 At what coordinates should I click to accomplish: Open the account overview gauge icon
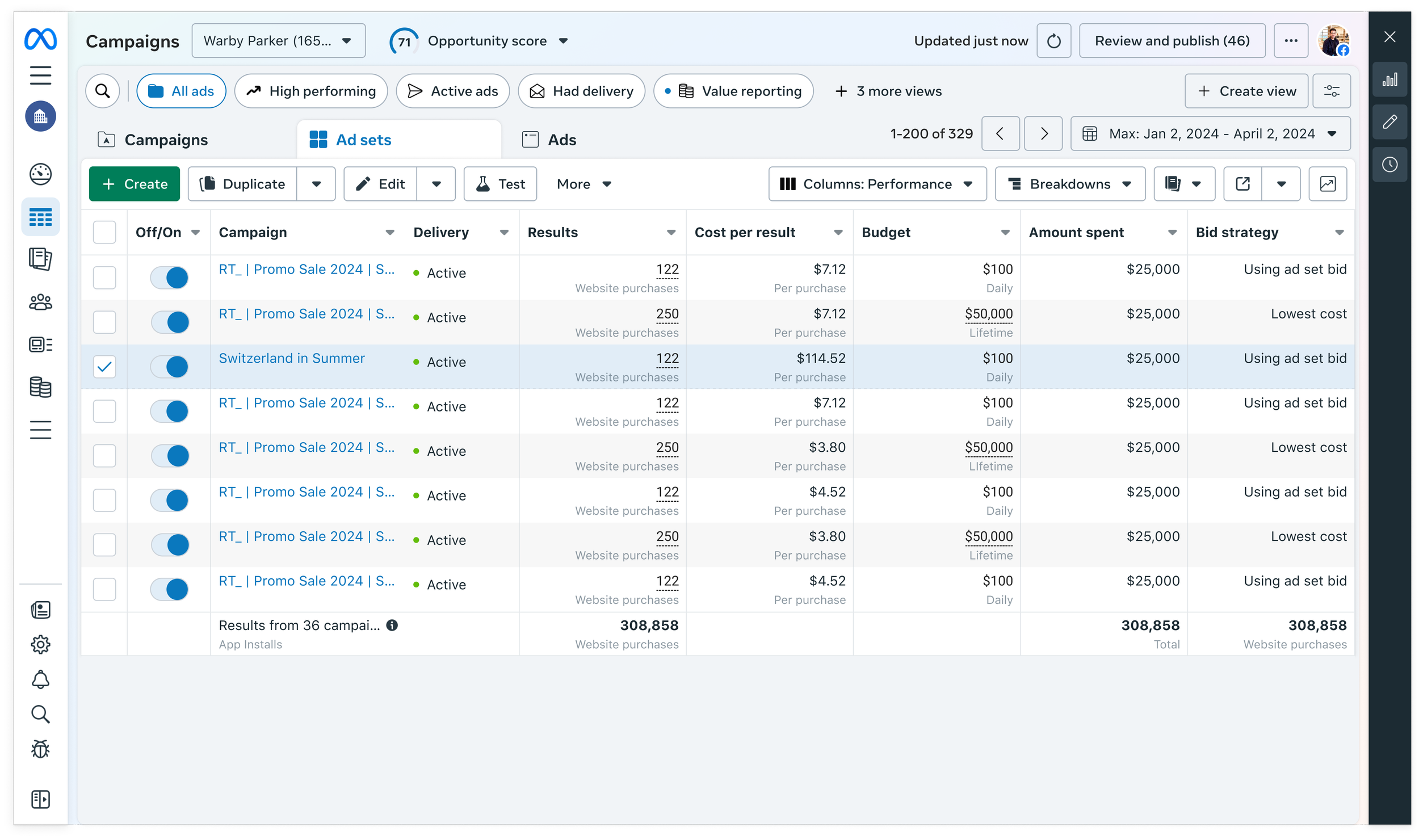click(40, 174)
